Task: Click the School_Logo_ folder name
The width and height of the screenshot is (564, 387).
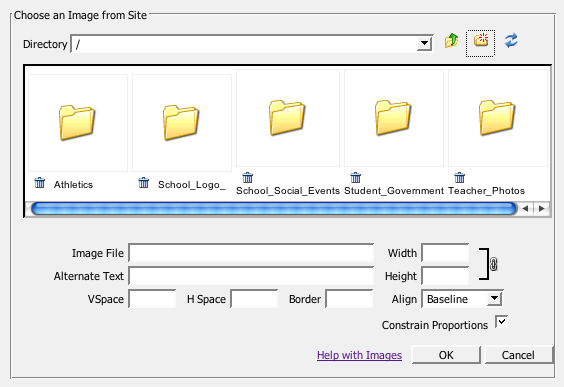Action: [192, 185]
